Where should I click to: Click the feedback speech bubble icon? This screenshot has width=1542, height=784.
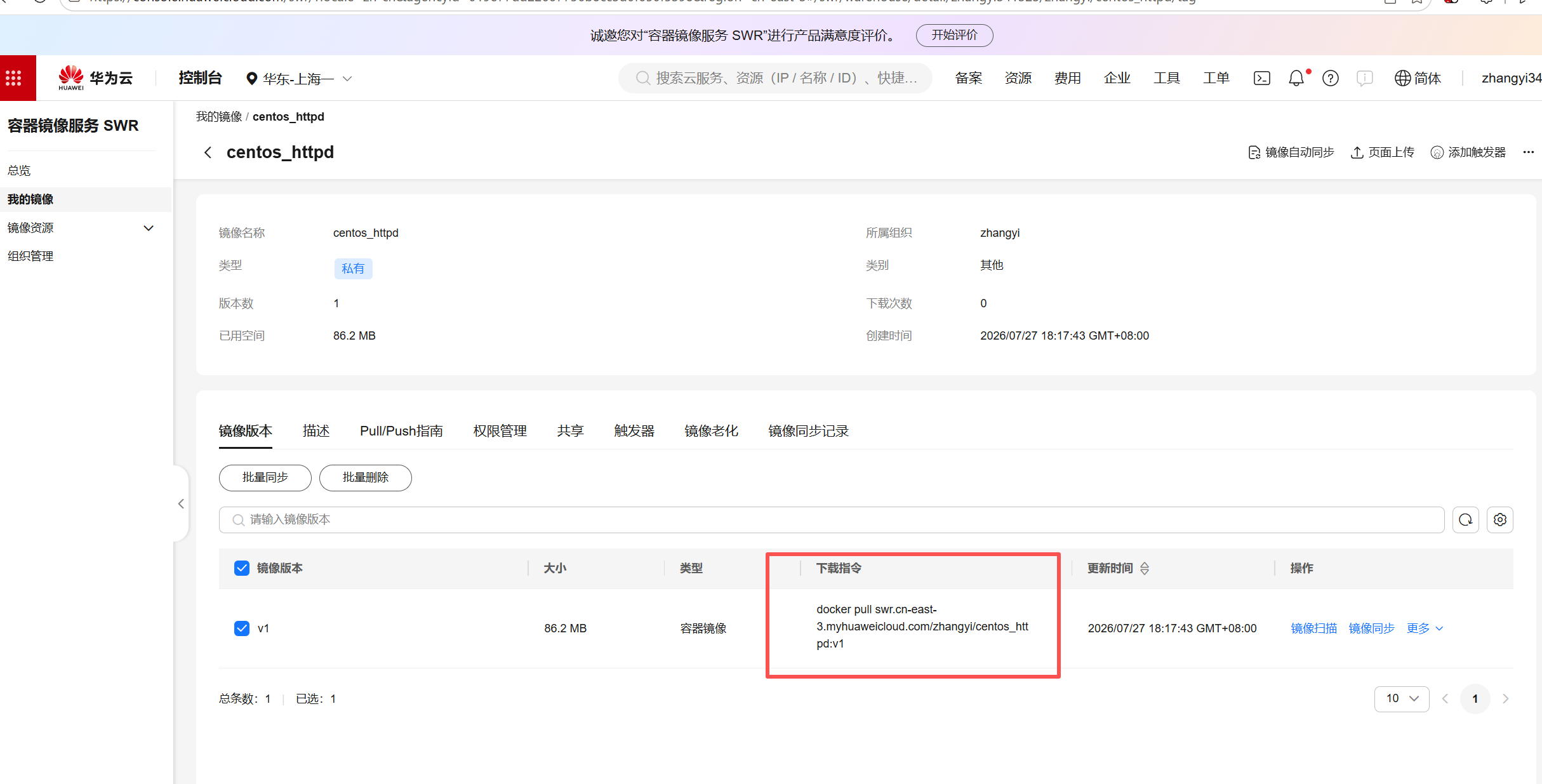[x=1364, y=78]
